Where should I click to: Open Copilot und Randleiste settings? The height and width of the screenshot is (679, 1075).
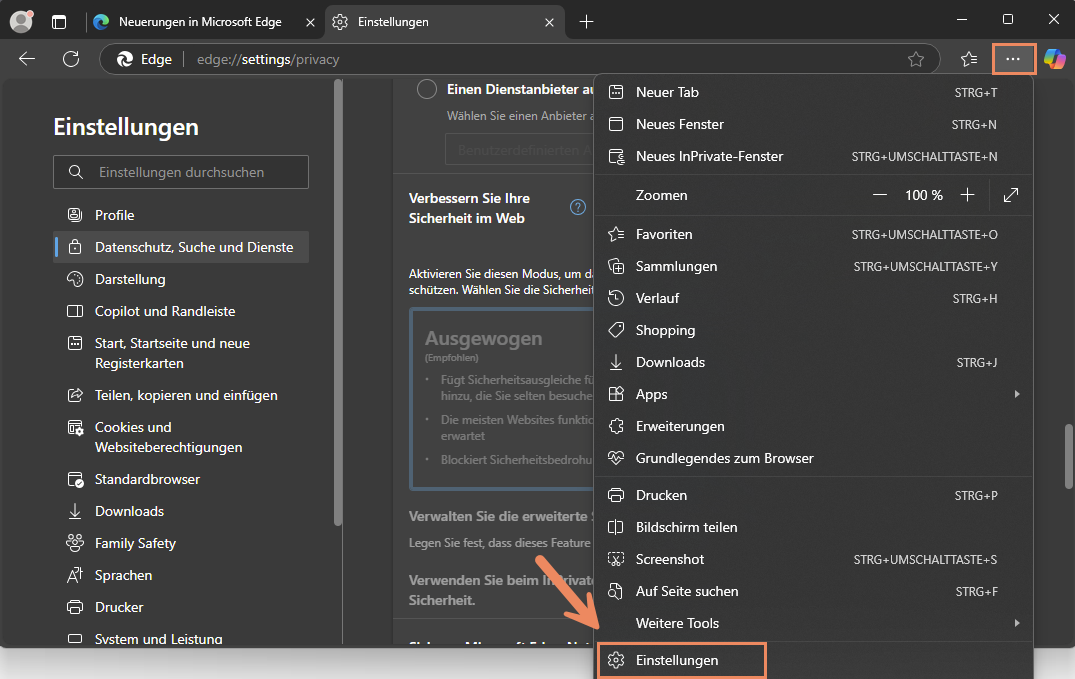(181, 311)
